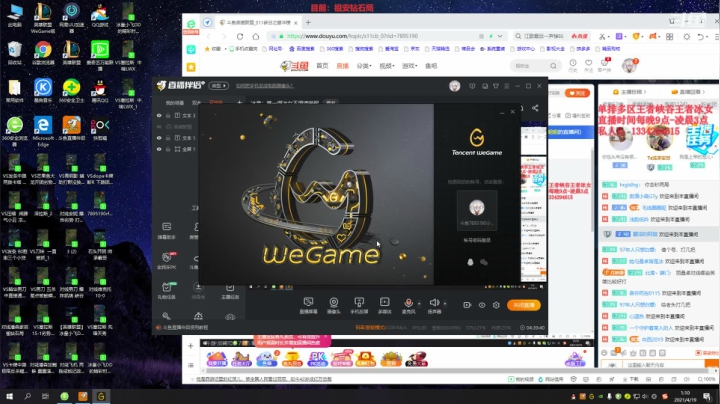Open browser undo-closed-tab dropdown
Viewport: 720px width, 404px height.
tap(708, 37)
